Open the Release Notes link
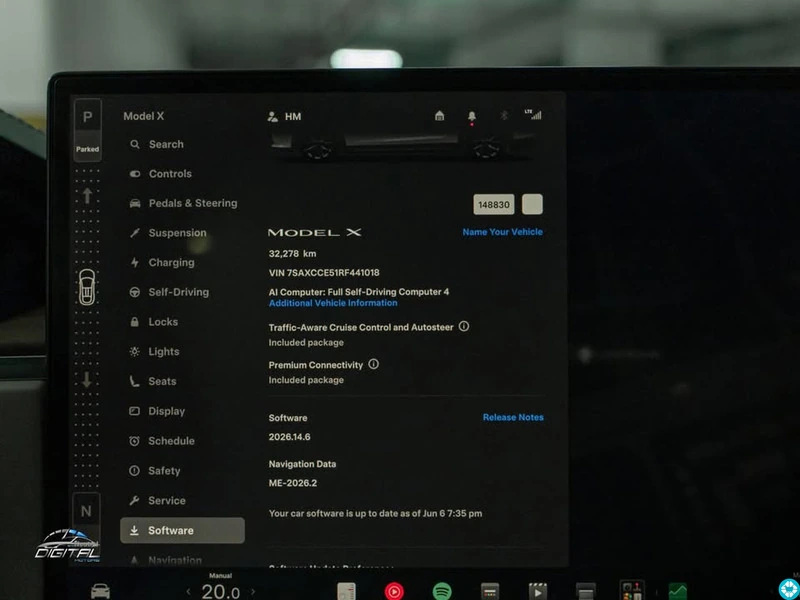800x600 pixels. point(513,417)
